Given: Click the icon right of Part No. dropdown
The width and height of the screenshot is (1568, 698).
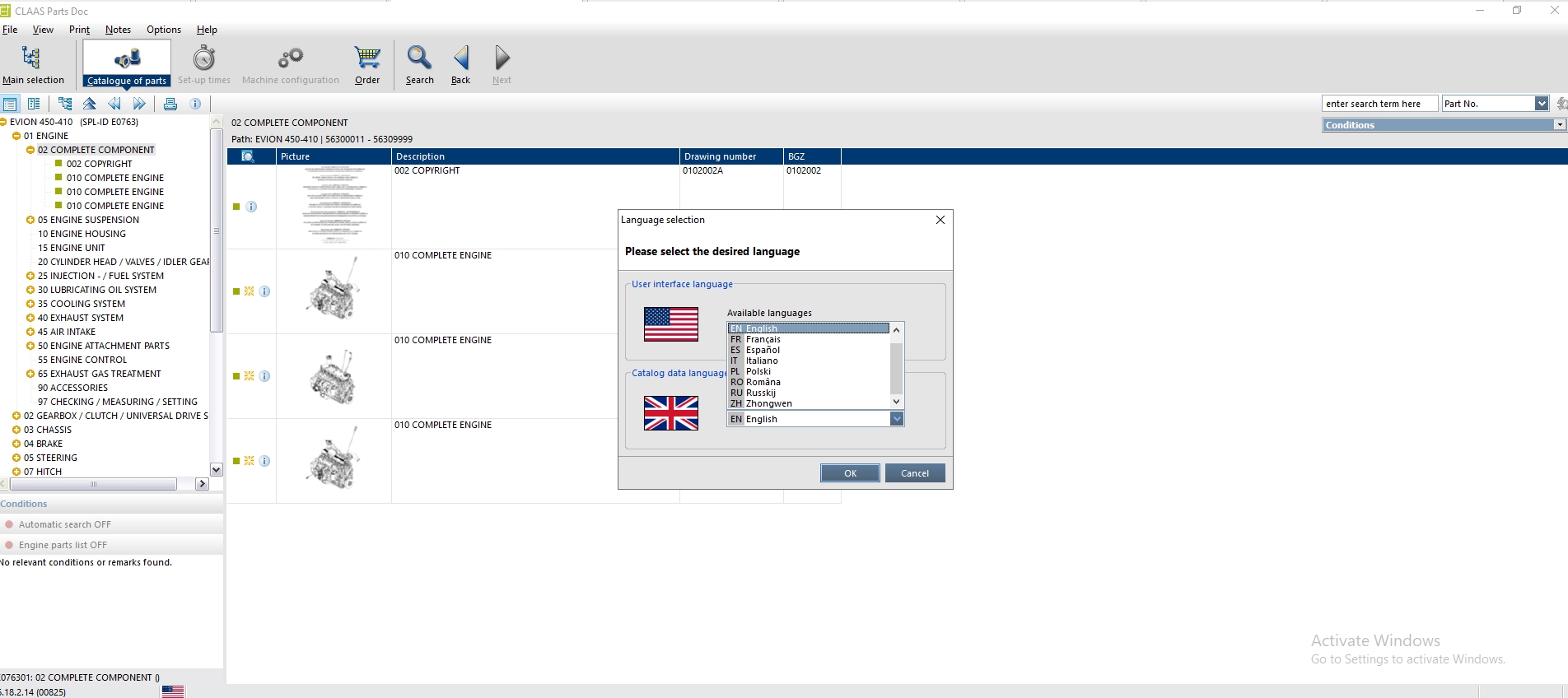Looking at the screenshot, I should [1561, 104].
